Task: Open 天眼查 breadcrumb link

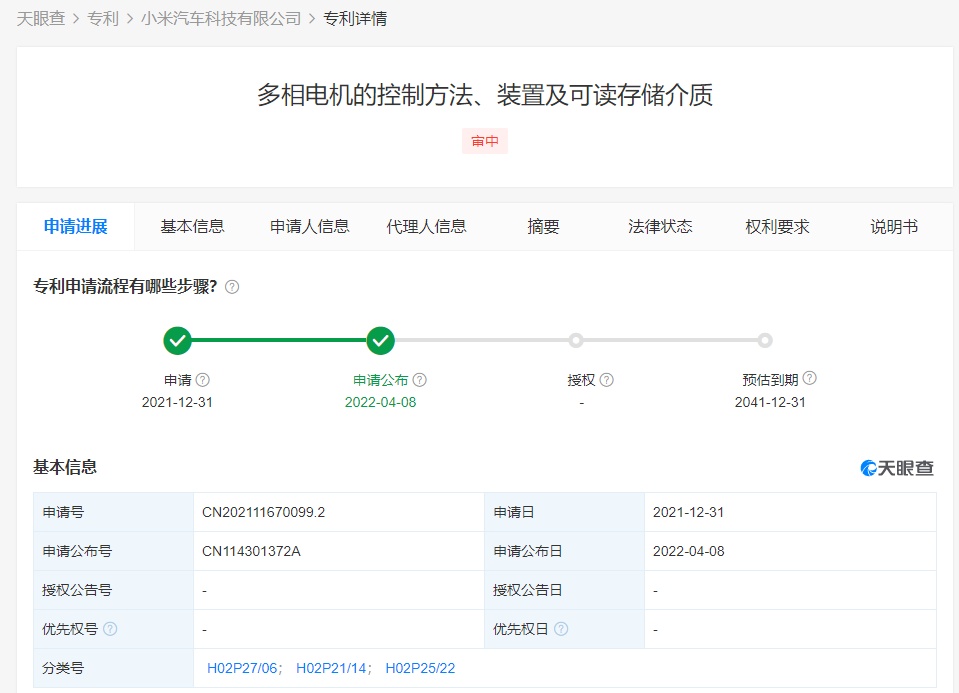Action: click(41, 19)
